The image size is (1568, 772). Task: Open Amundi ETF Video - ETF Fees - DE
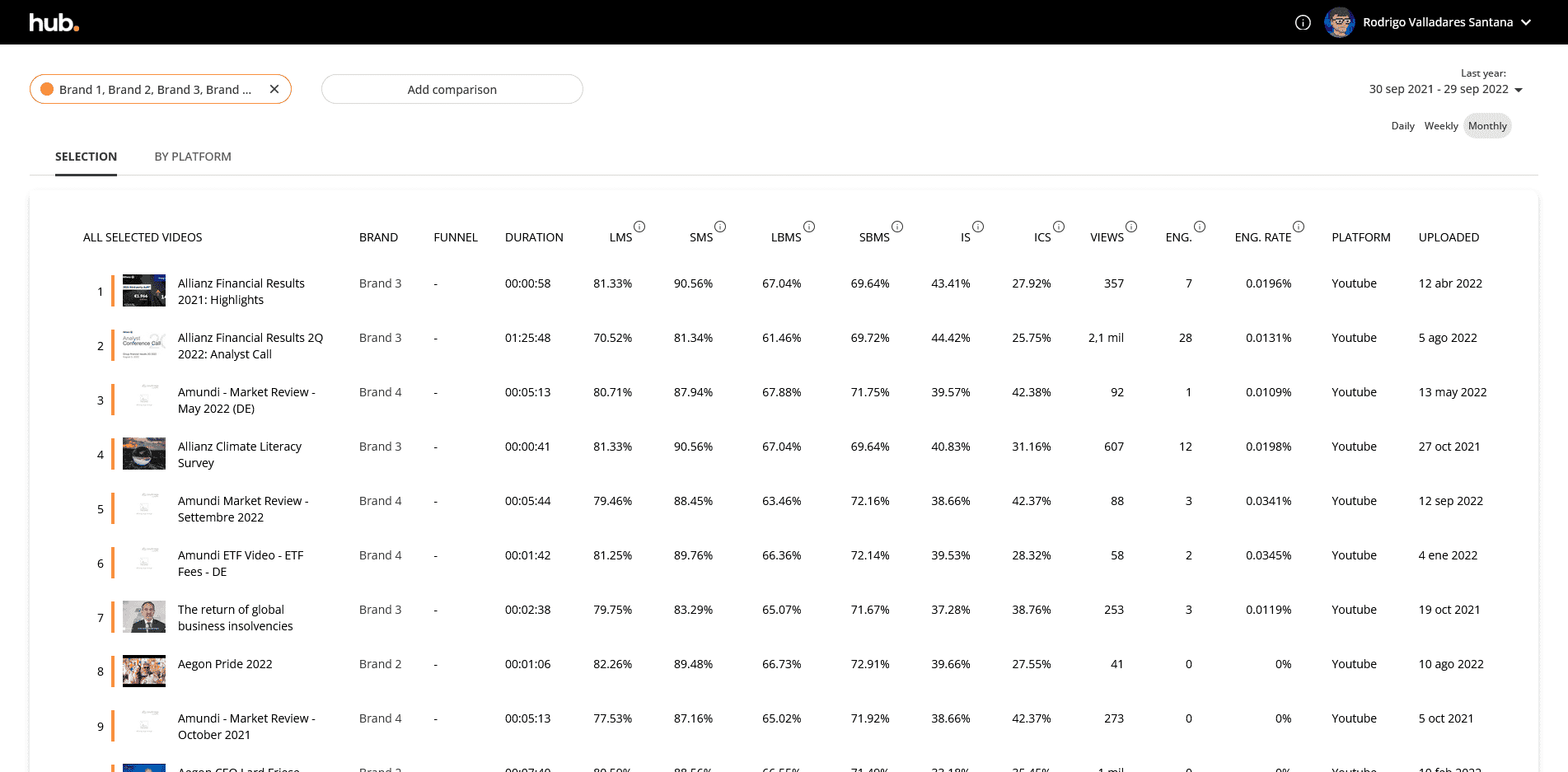241,564
